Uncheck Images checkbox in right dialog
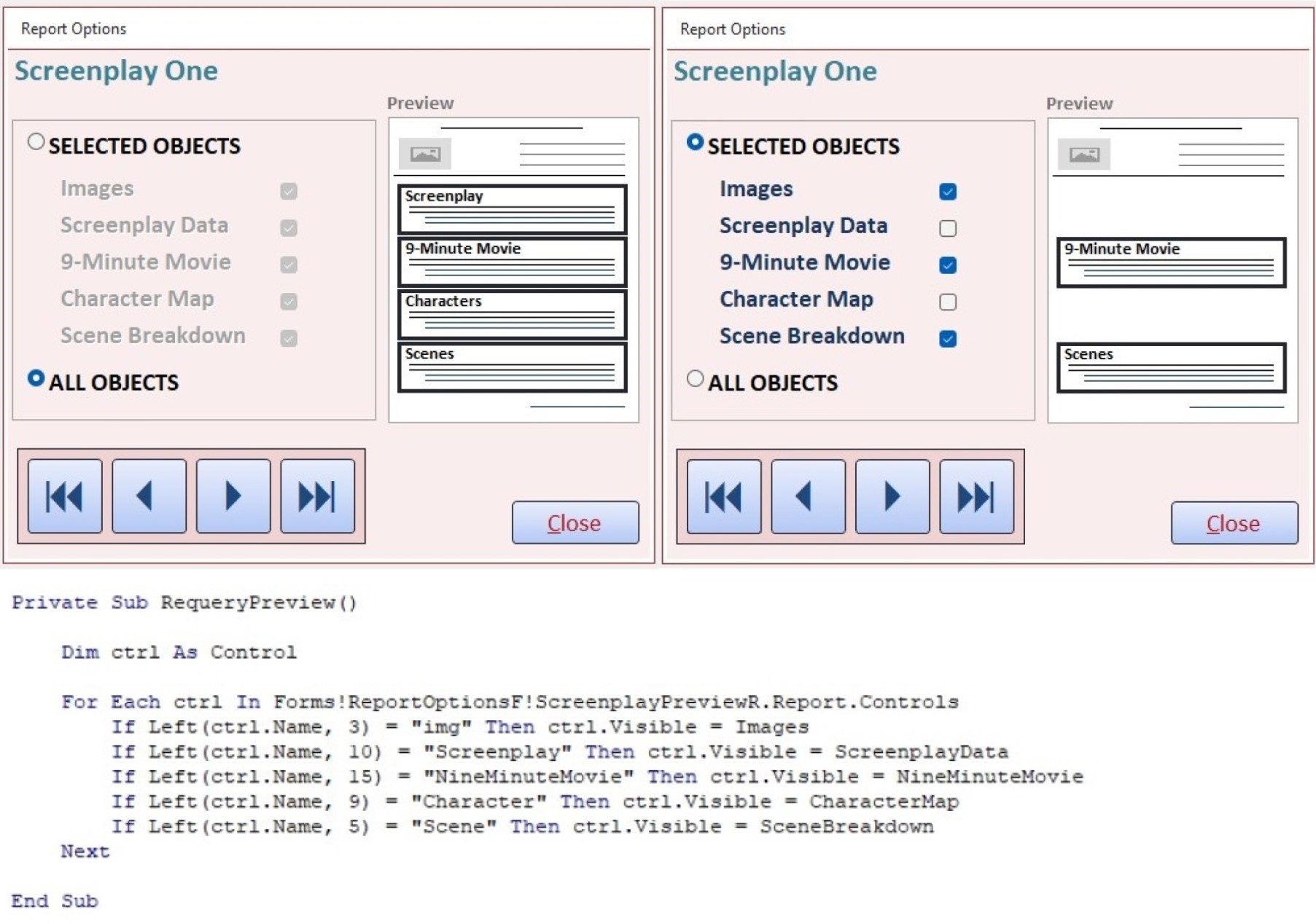The image size is (1316, 924). (x=948, y=192)
